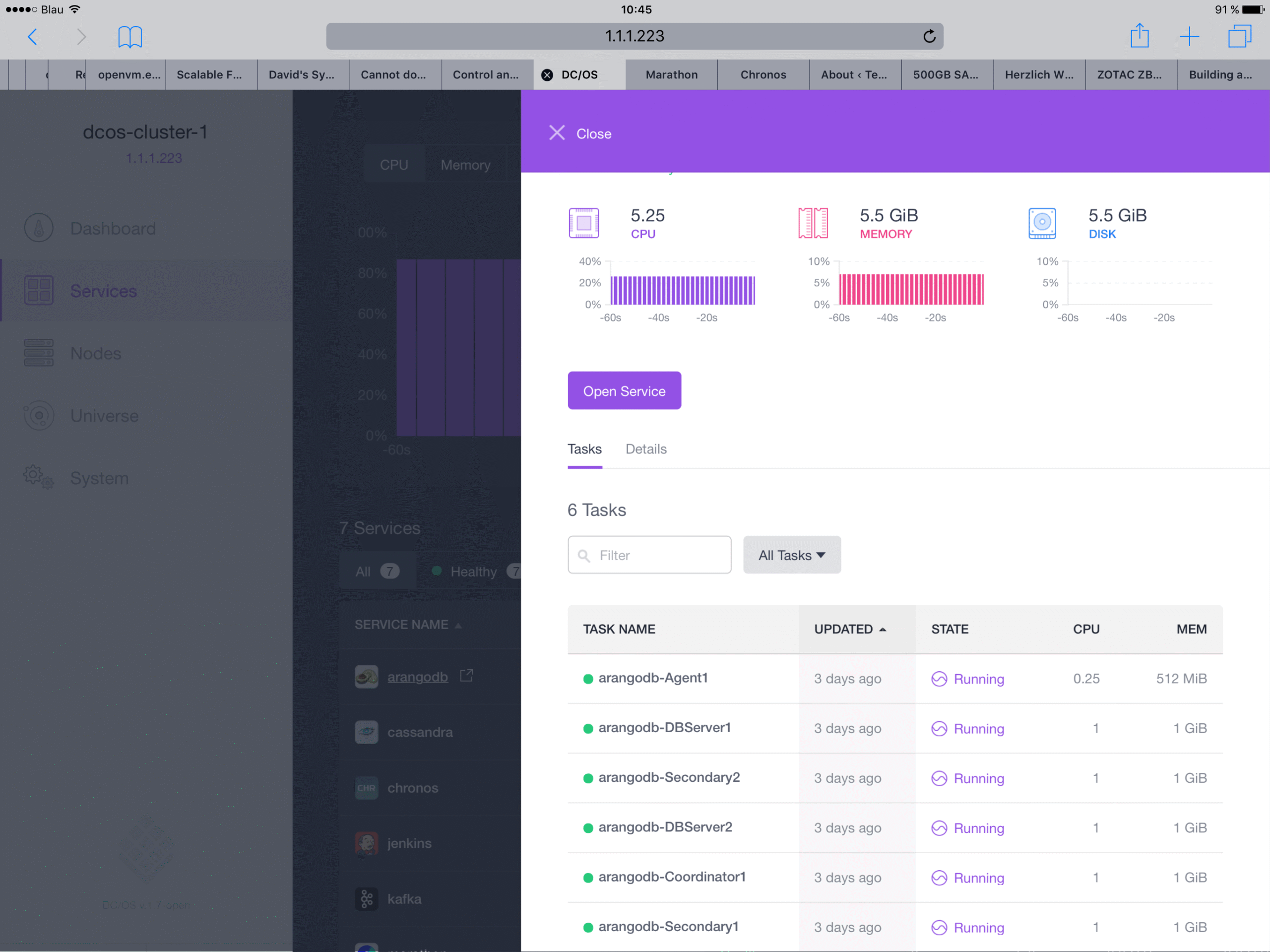Screen dimensions: 1270x952
Task: Switch to the Chronos browser tab
Action: pos(763,74)
